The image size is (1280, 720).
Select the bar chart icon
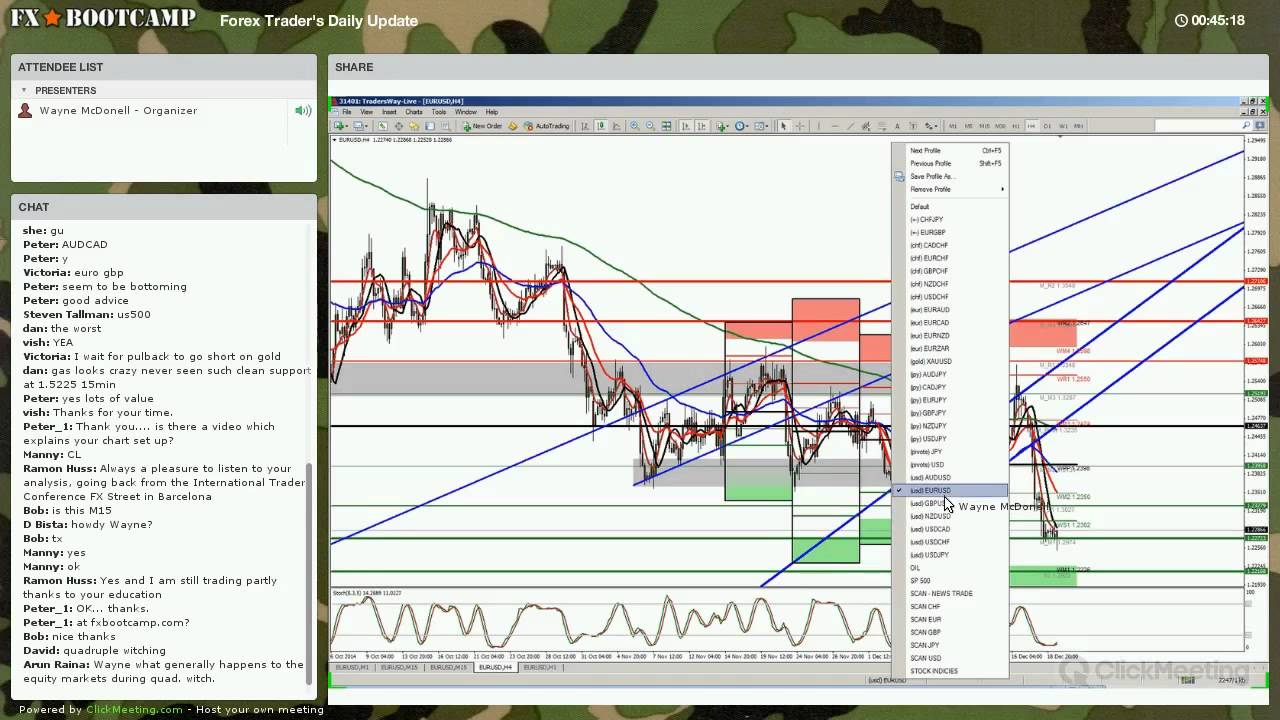click(x=585, y=126)
